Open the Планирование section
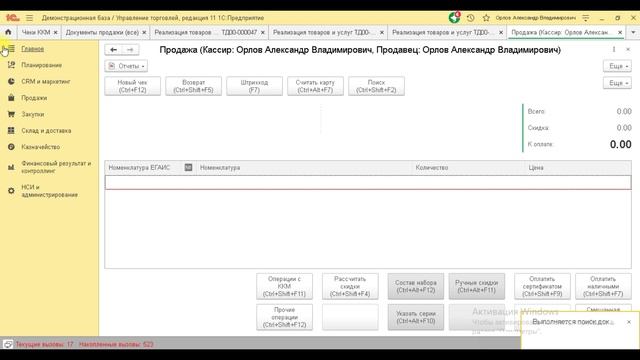The width and height of the screenshot is (640, 360). click(42, 65)
